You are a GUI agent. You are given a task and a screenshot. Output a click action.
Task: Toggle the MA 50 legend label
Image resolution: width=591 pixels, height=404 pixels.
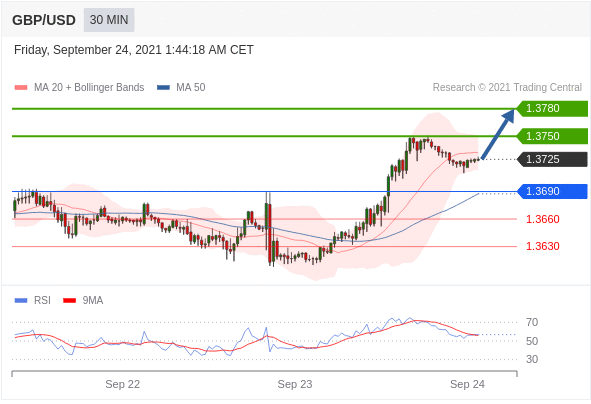191,87
